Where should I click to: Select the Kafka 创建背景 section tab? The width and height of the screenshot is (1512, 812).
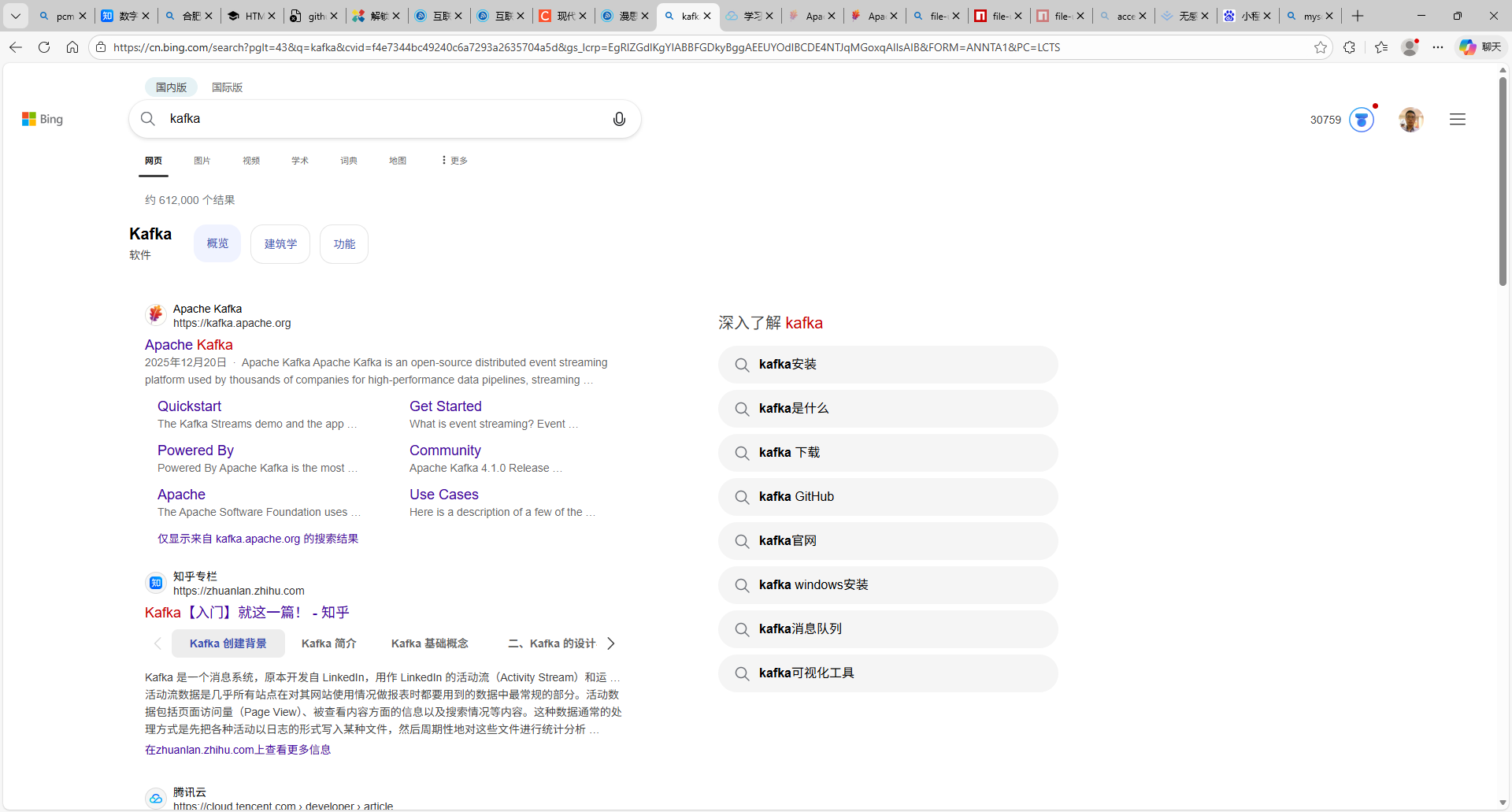(228, 643)
